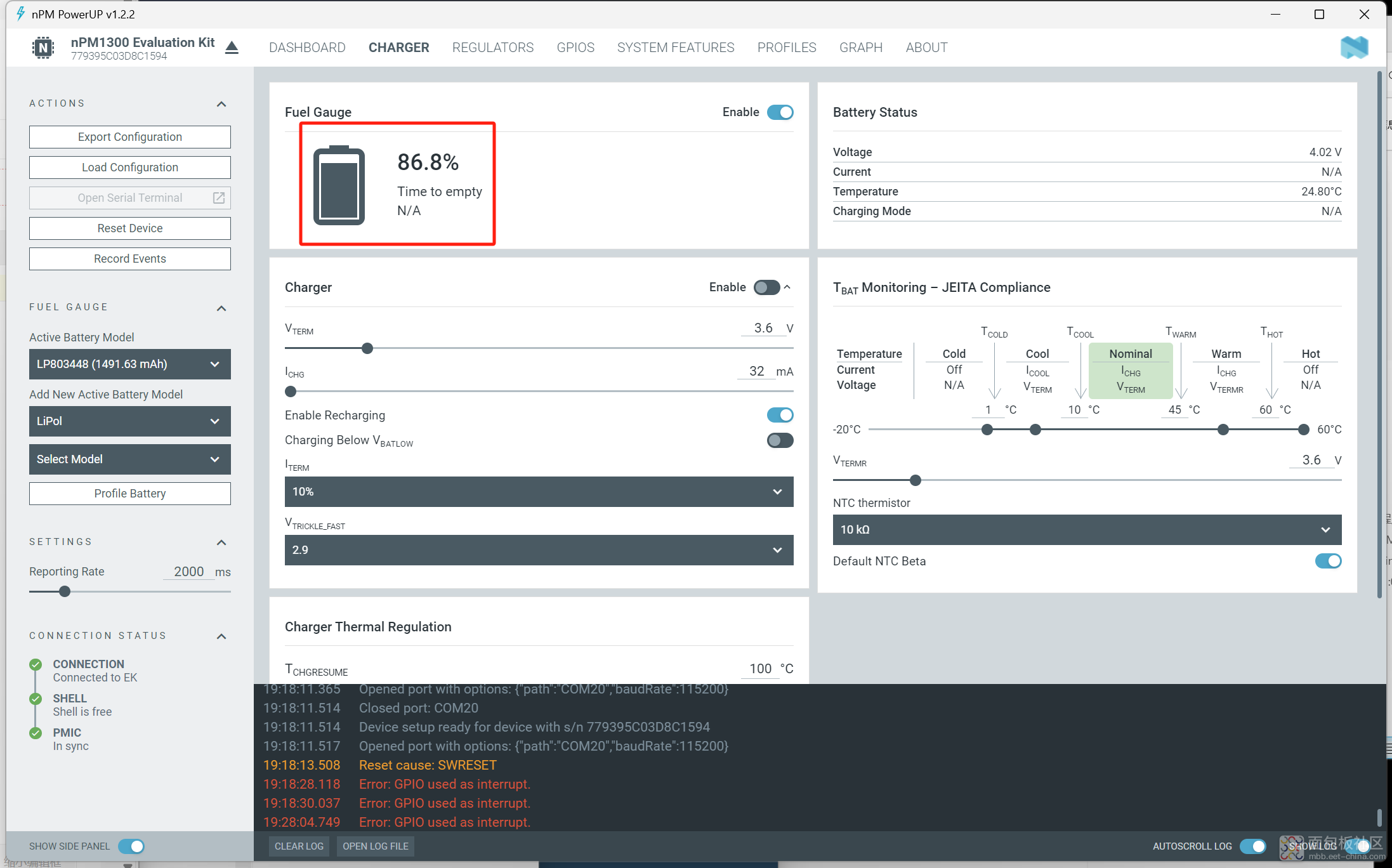This screenshot has width=1392, height=868.
Task: Switch to the Regulators tab
Action: coord(493,48)
